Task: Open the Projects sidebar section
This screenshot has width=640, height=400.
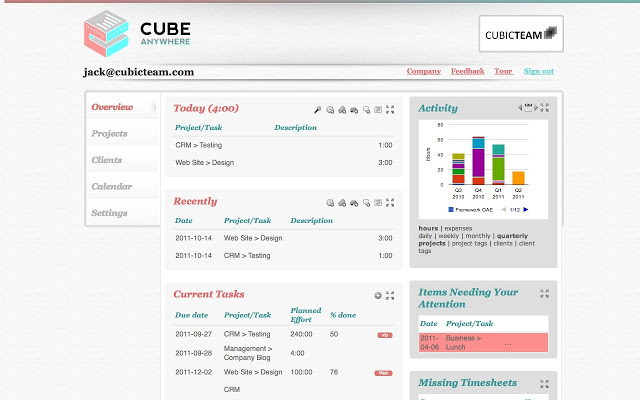Action: pos(109,134)
